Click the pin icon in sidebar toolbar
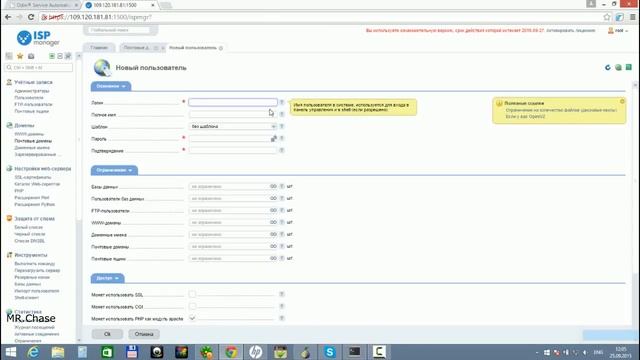Viewport: 640px width, 360px height. [x=68, y=56]
